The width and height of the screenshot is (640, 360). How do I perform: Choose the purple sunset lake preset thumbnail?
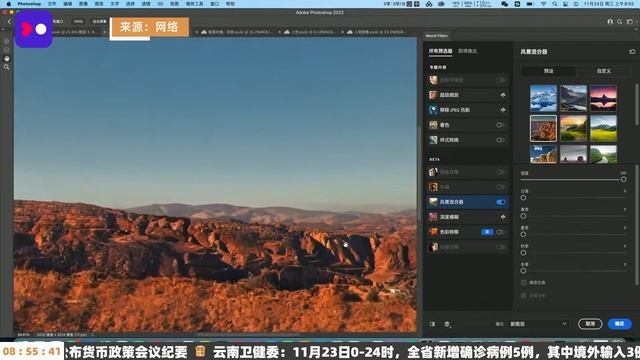coord(603,98)
